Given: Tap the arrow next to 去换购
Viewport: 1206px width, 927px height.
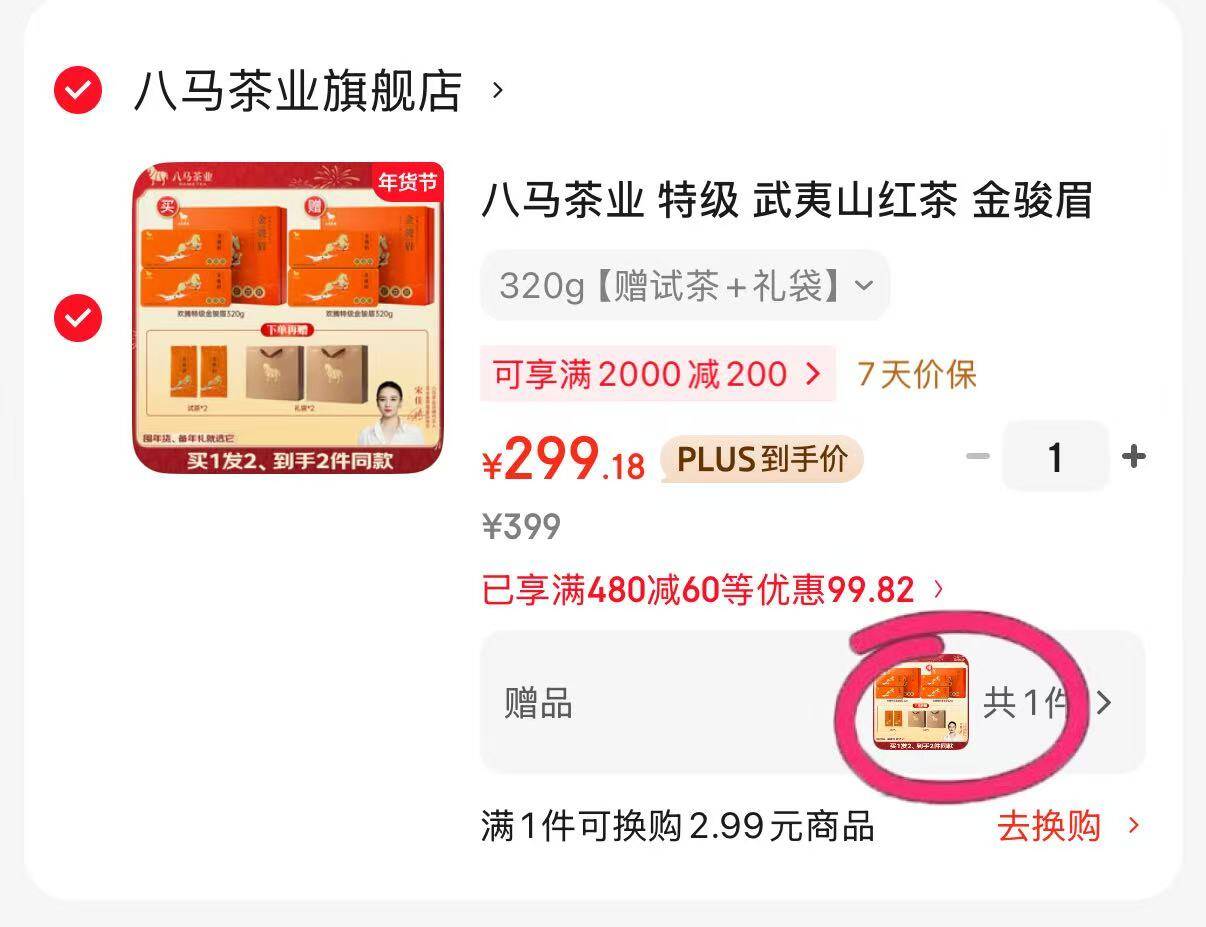Looking at the screenshot, I should [x=1133, y=826].
